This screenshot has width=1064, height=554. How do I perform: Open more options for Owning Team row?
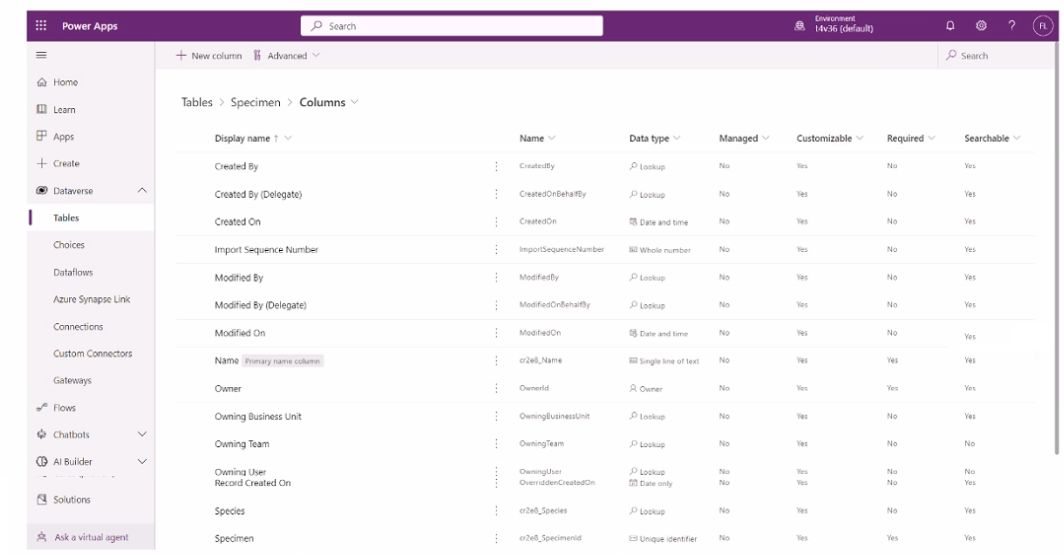(x=496, y=444)
